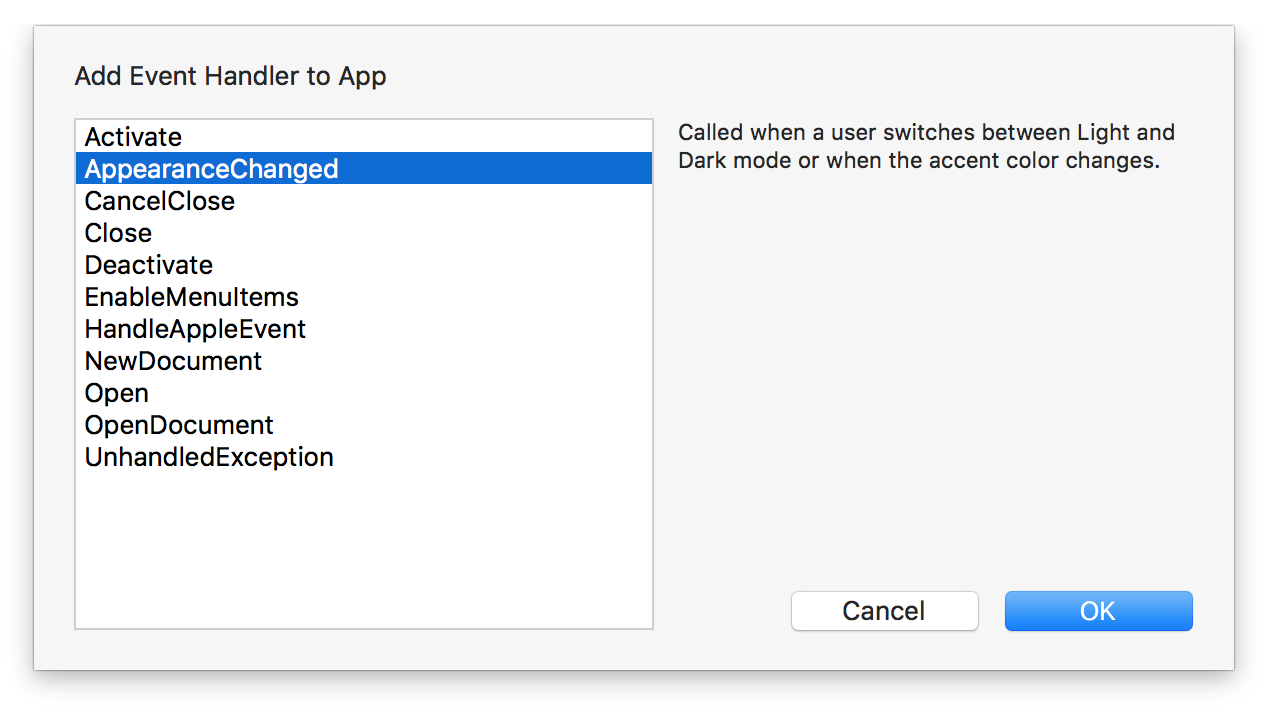This screenshot has height=712, width=1268.
Task: Select the Open event entry
Action: [364, 392]
